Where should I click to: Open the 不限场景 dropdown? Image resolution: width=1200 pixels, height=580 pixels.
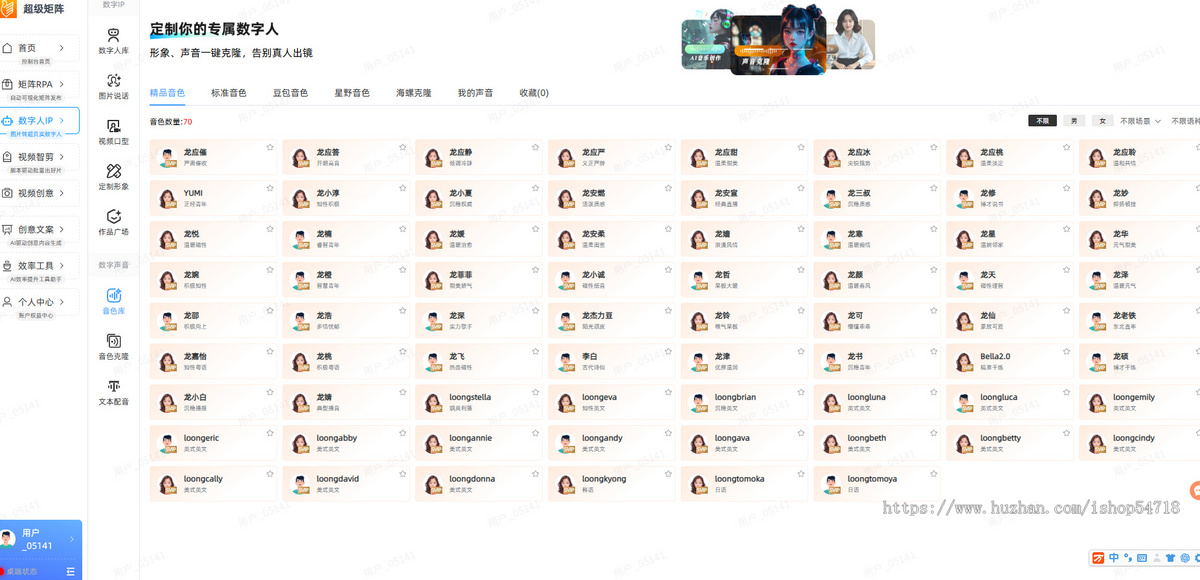click(x=1140, y=121)
